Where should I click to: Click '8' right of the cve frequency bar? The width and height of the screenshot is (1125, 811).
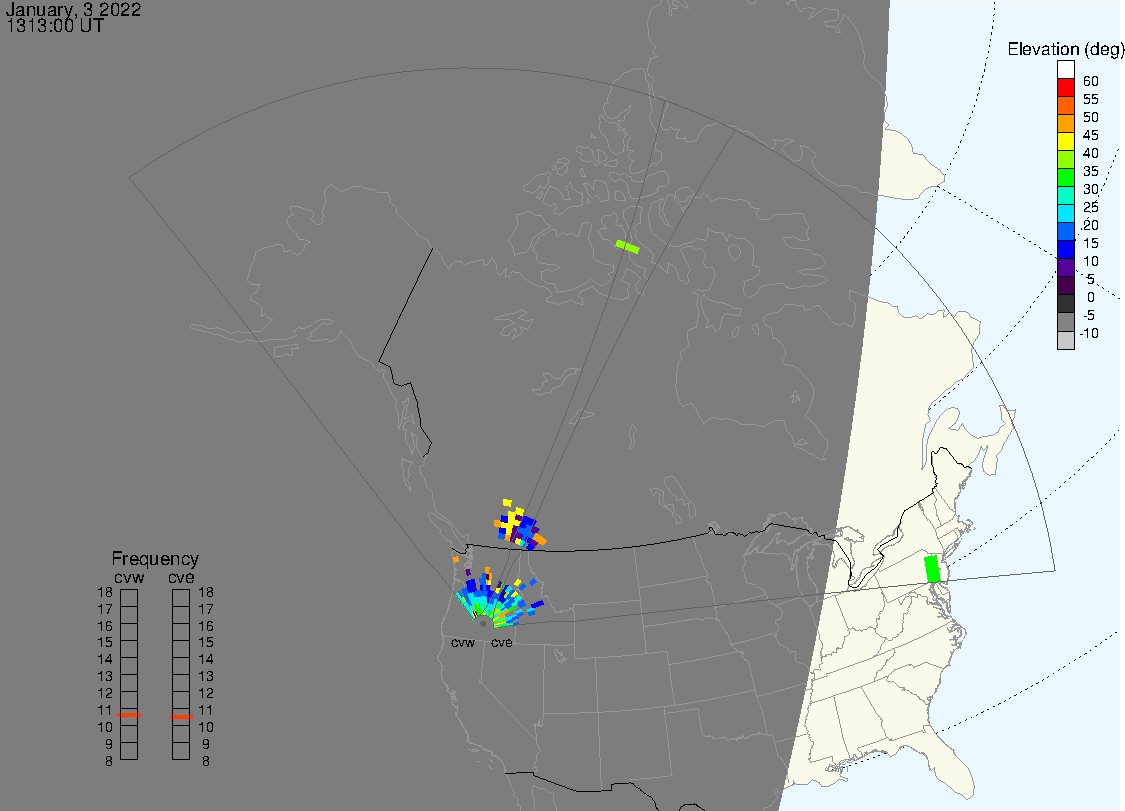[206, 761]
